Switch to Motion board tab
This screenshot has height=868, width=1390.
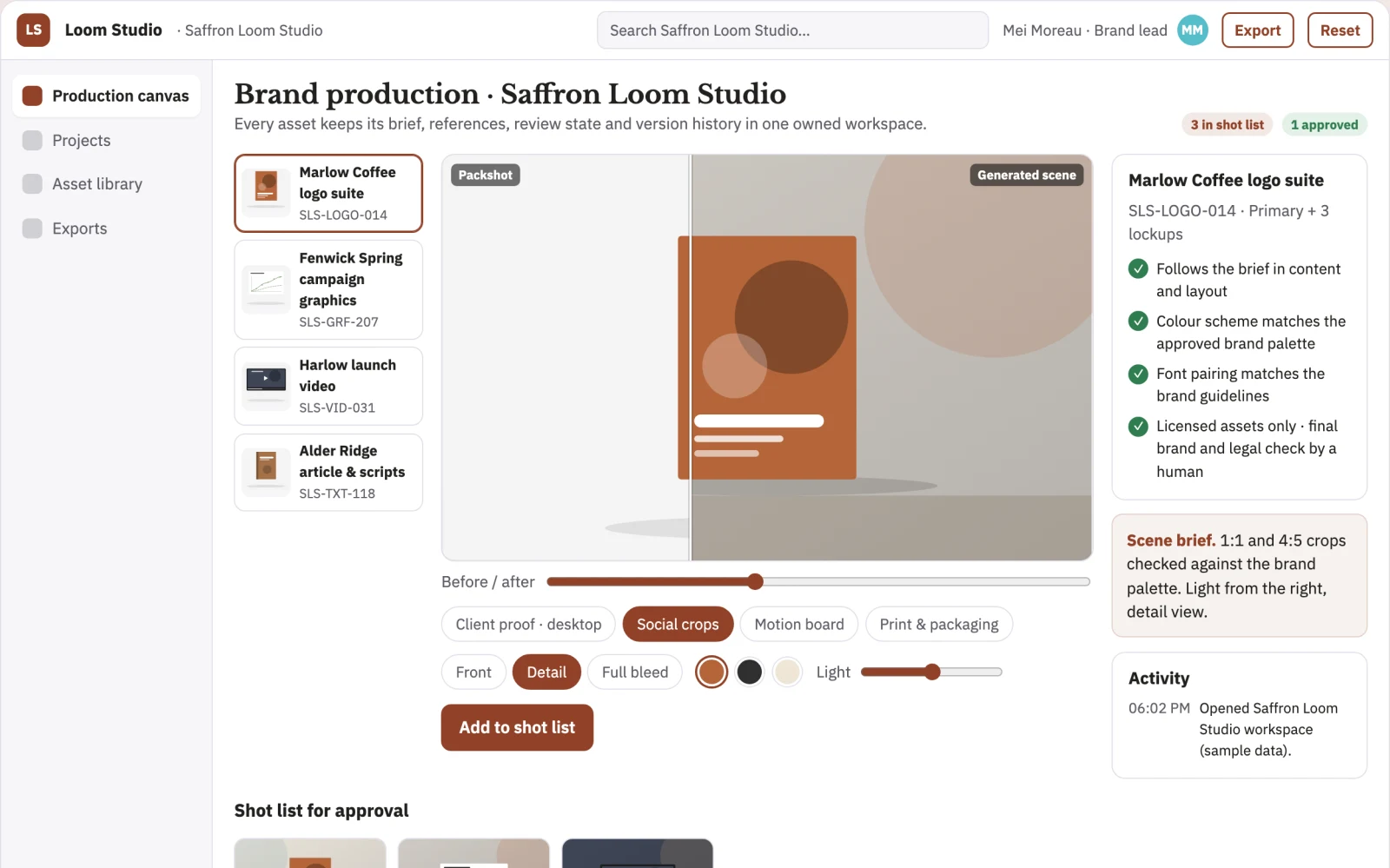(799, 624)
